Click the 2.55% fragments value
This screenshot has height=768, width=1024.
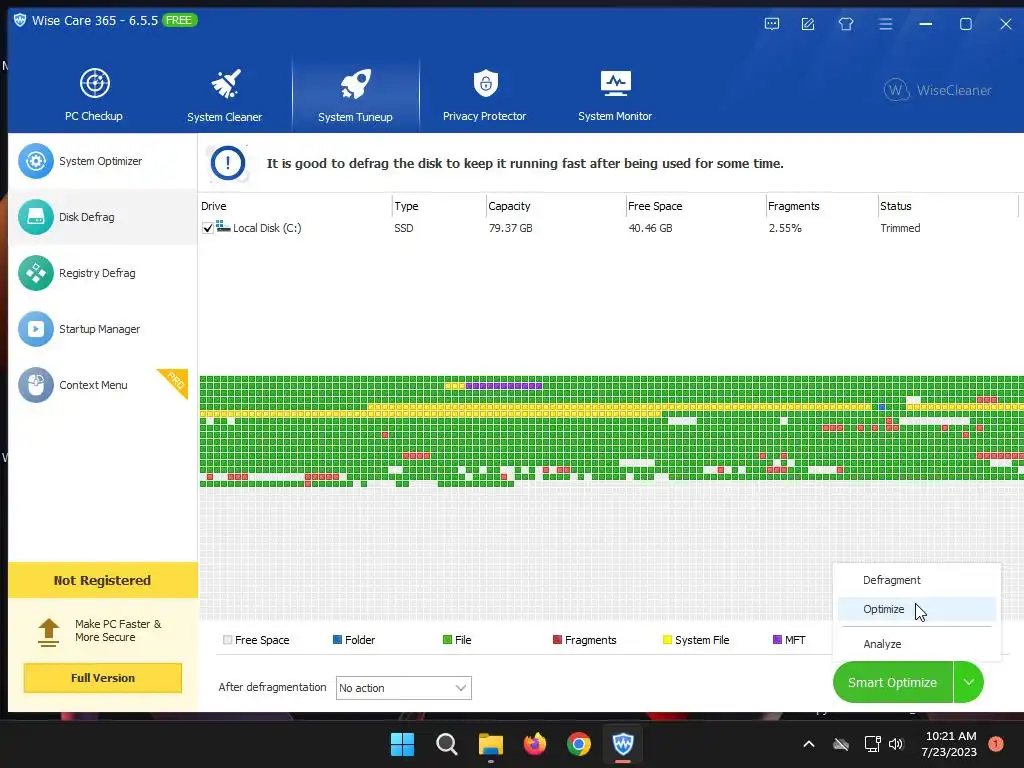[x=785, y=229]
